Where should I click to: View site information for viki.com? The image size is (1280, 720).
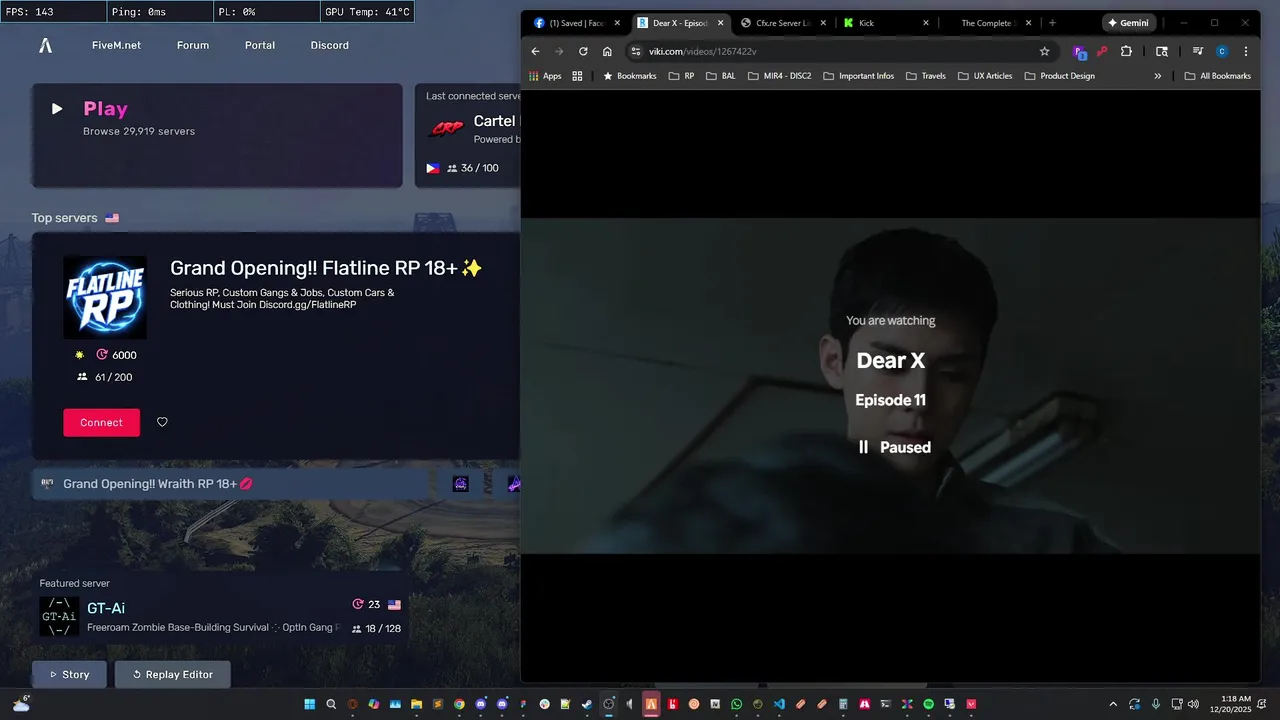635,51
